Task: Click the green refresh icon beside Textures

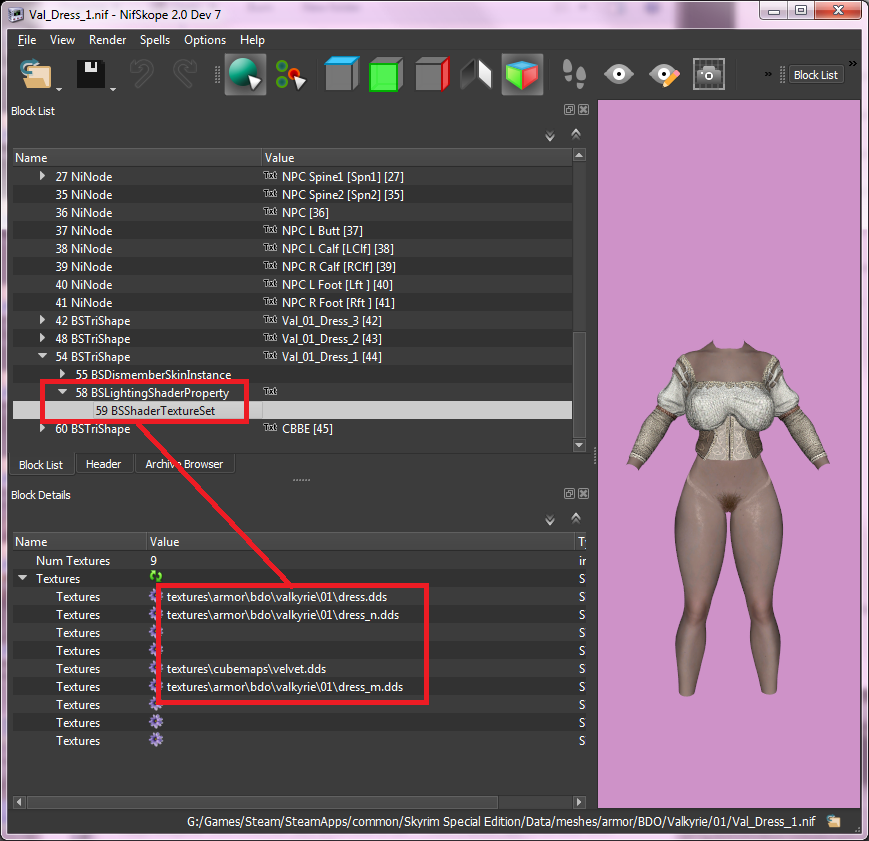Action: point(156,577)
